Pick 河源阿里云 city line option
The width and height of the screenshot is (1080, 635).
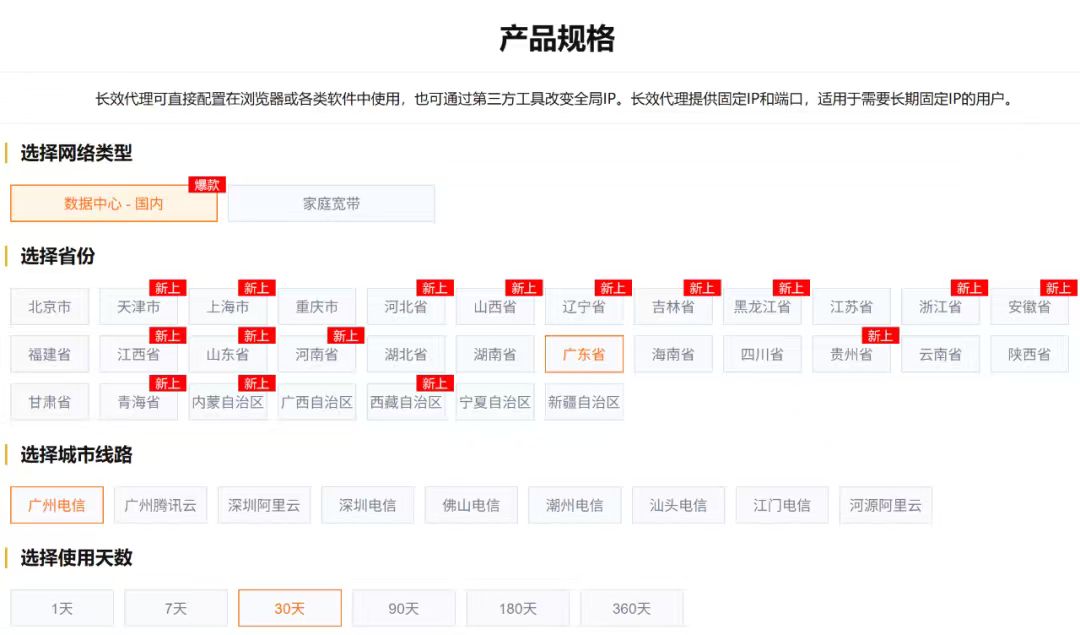coord(885,505)
